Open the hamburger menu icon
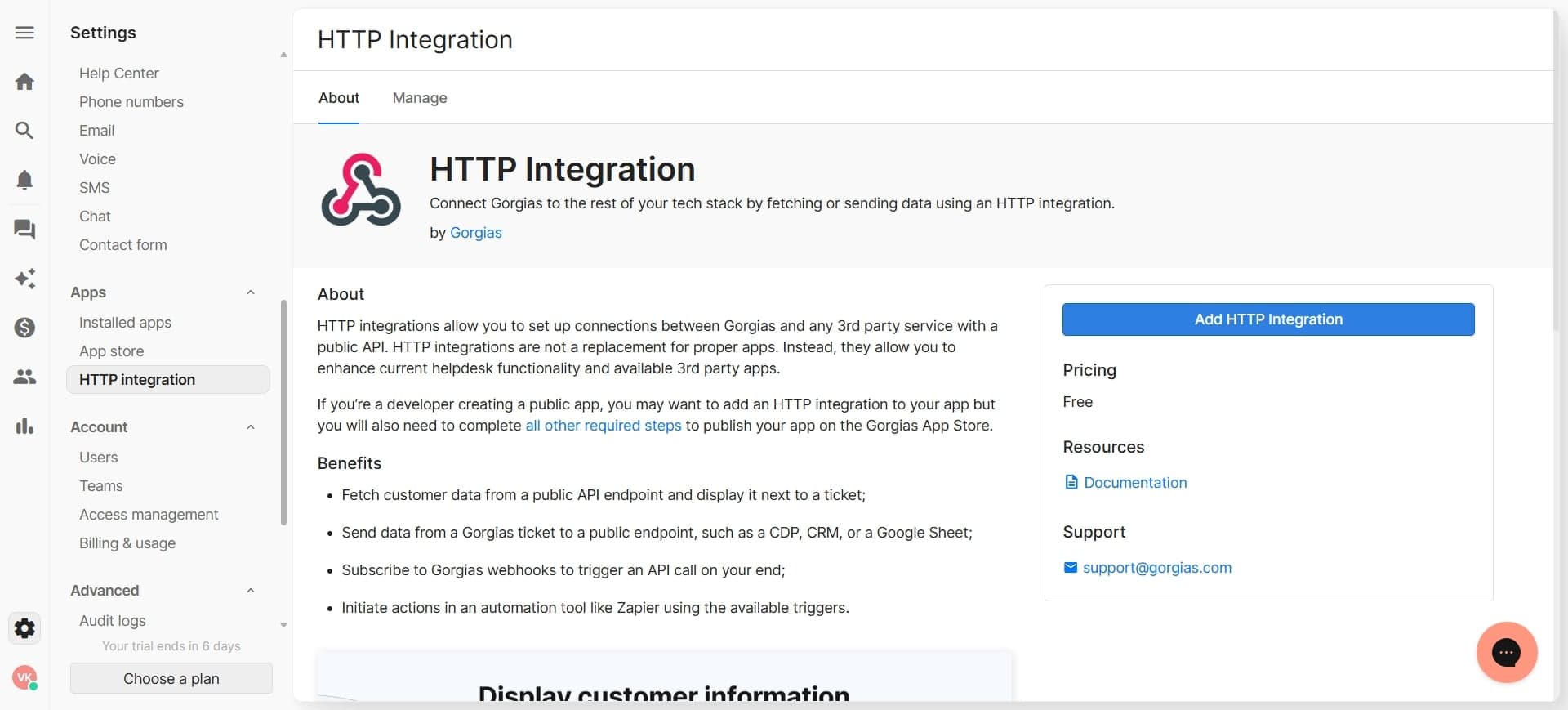 pyautogui.click(x=24, y=33)
